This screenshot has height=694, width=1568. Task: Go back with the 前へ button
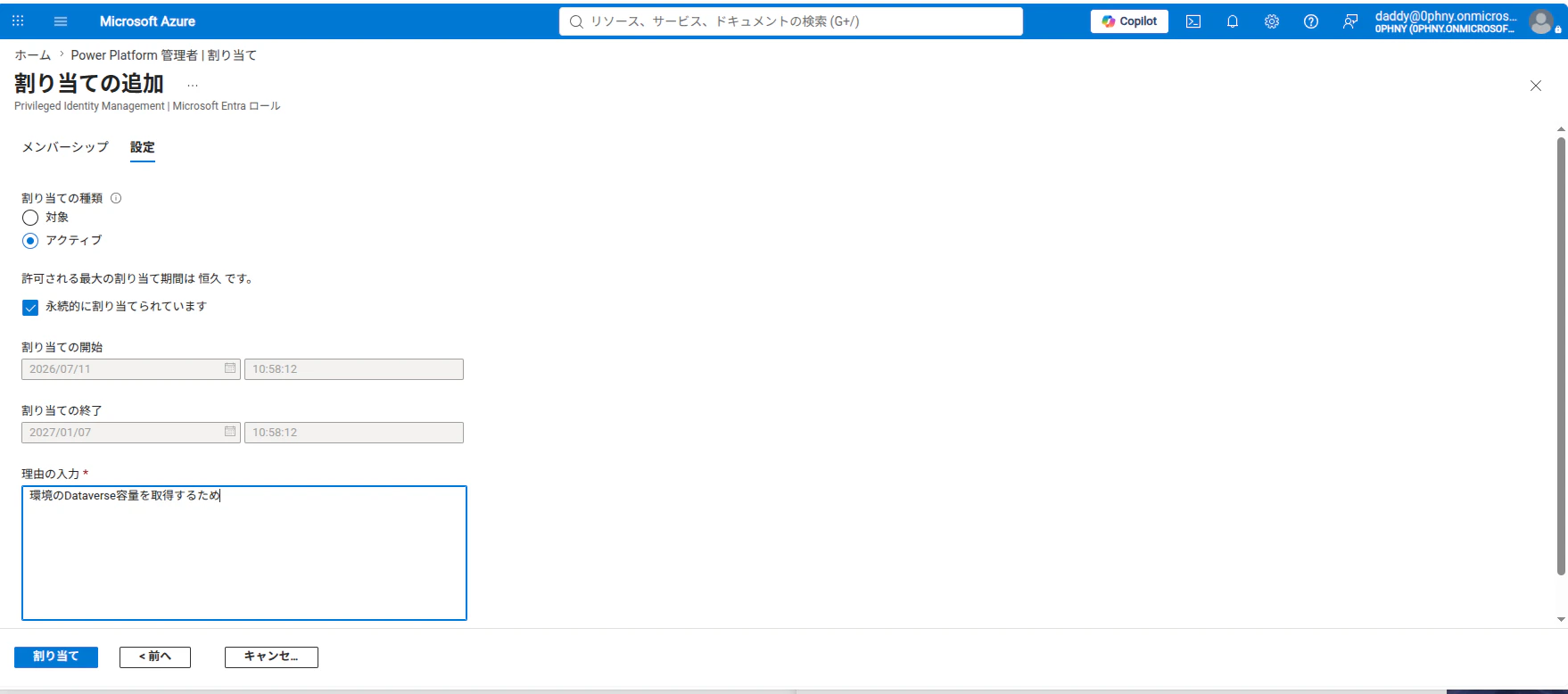(155, 657)
